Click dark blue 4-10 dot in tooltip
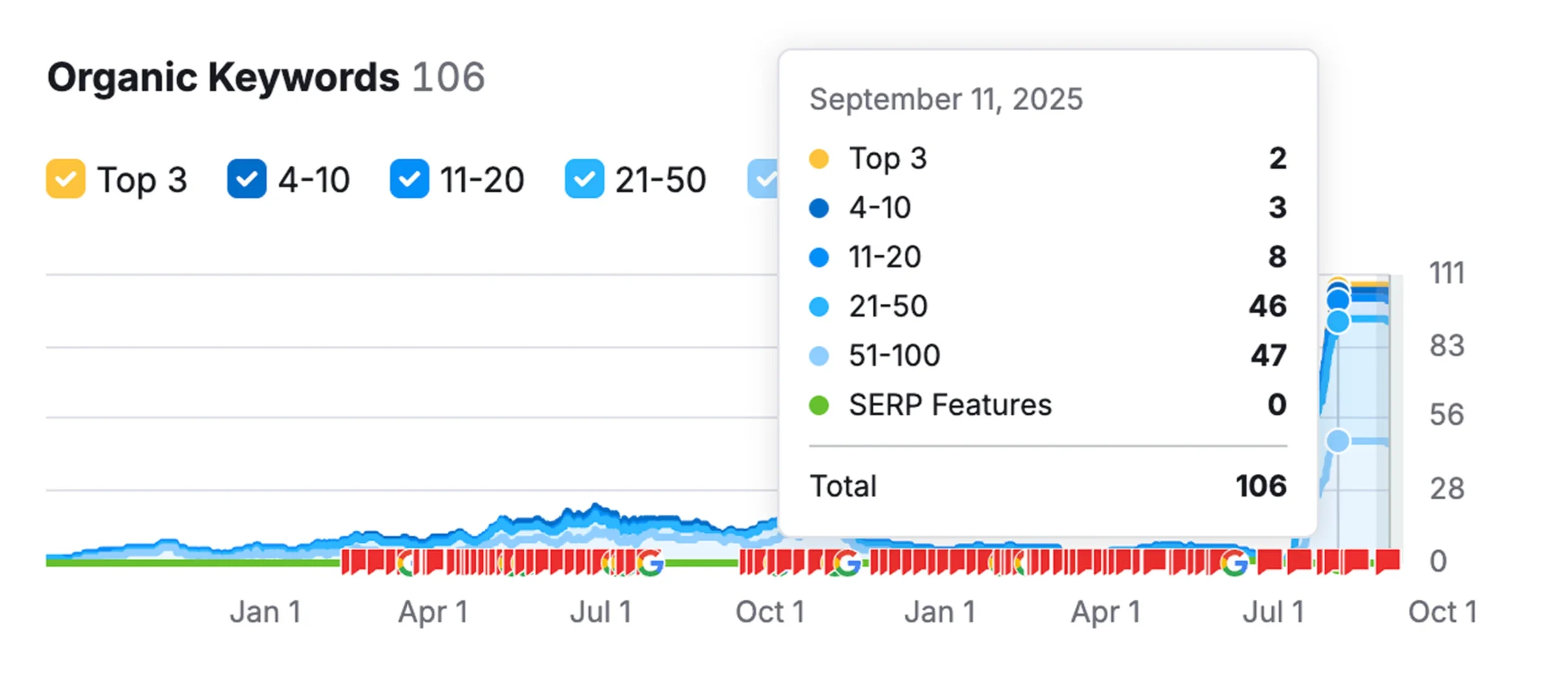 coord(819,208)
